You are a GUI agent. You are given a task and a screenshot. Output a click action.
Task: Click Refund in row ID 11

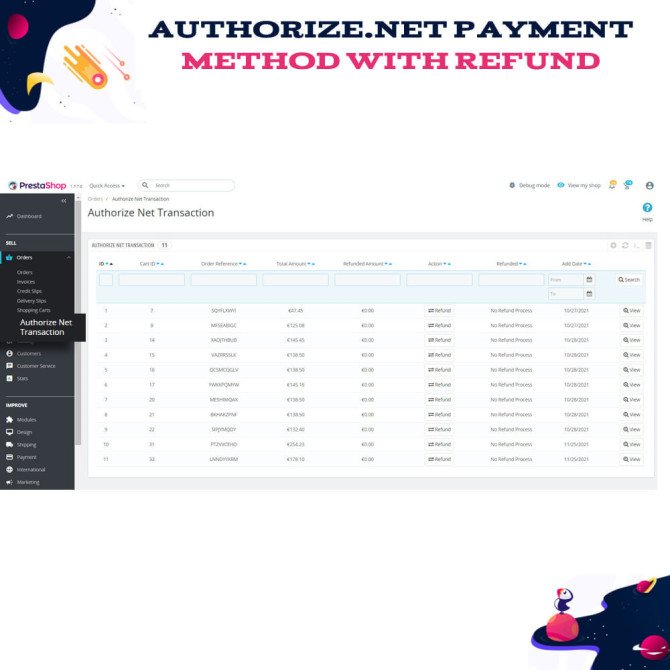pyautogui.click(x=440, y=459)
